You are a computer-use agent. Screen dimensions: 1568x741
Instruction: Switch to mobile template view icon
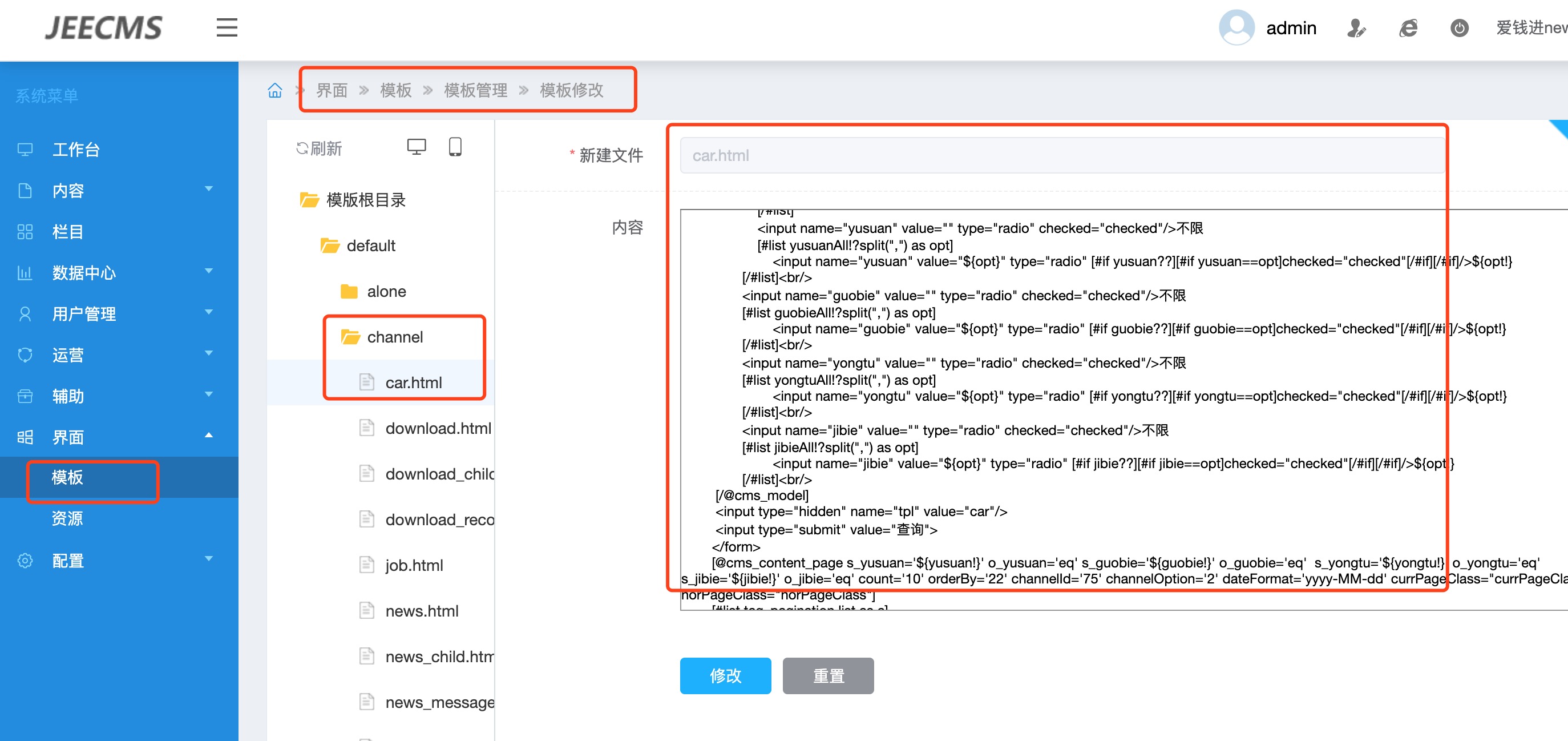455,147
